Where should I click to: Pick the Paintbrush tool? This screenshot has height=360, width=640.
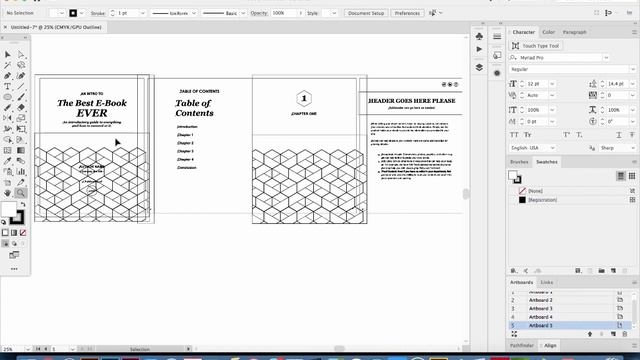pos(21,97)
